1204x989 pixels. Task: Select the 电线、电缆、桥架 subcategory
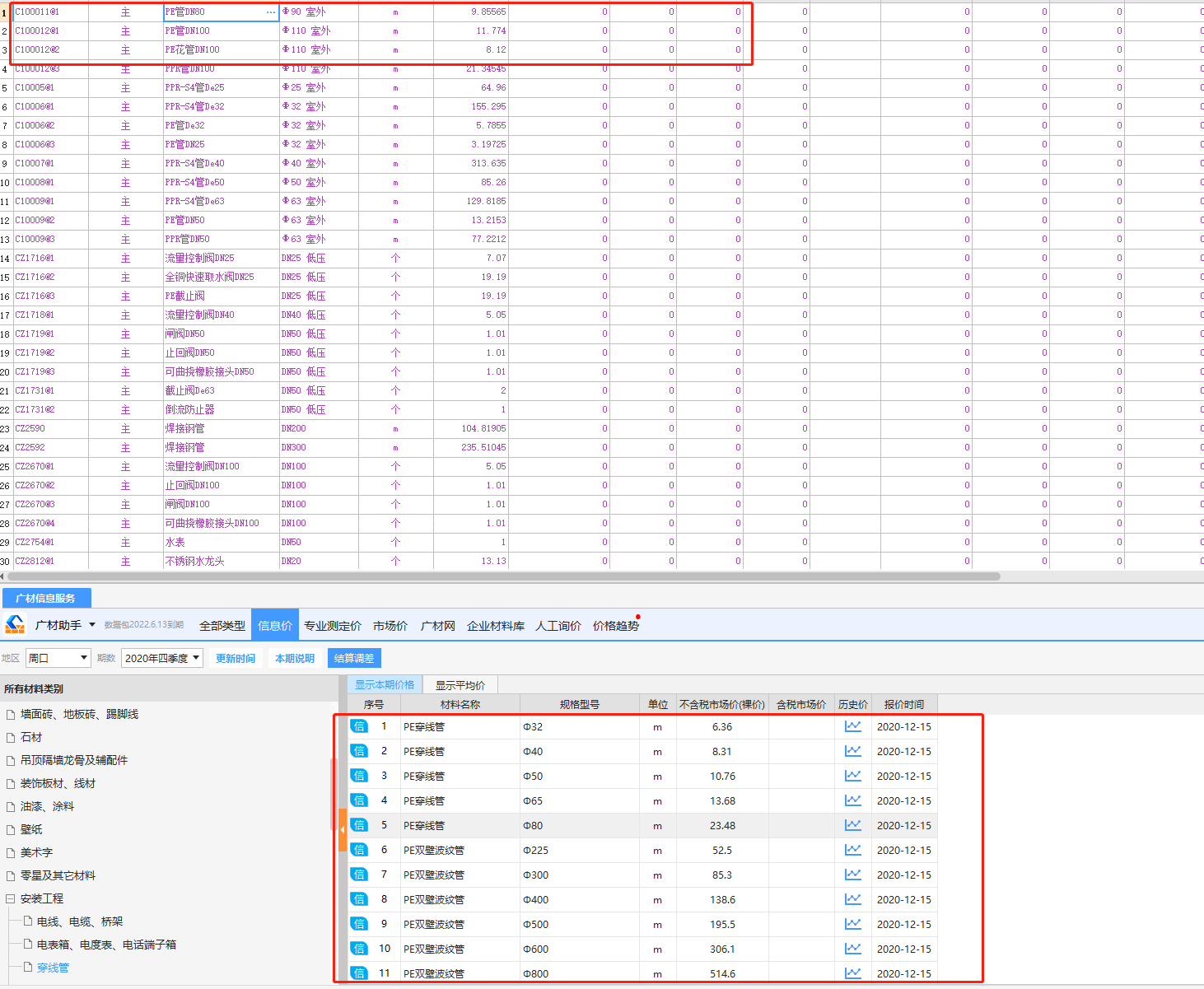[x=80, y=921]
